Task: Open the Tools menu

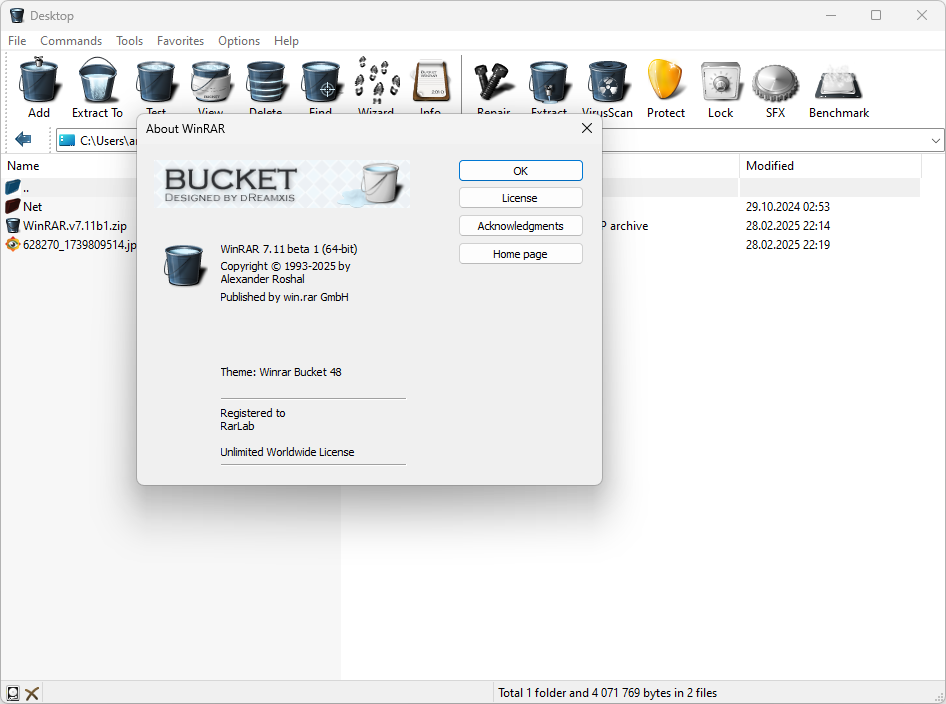Action: tap(129, 40)
